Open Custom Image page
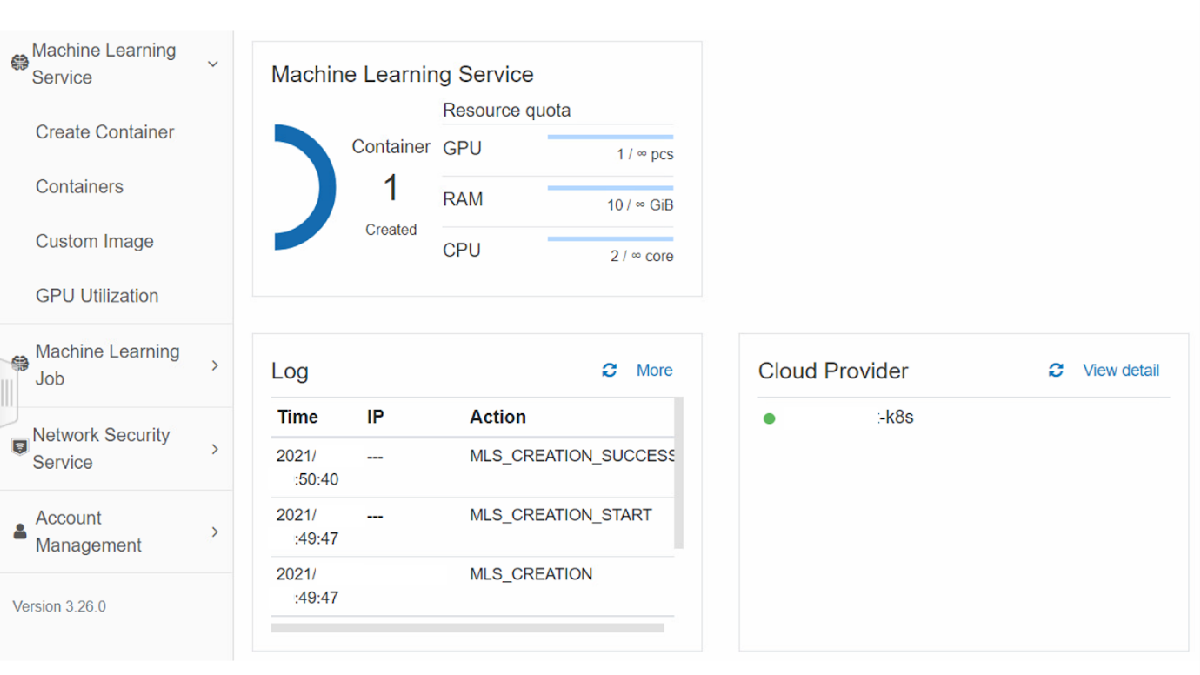Viewport: 1200px width, 675px height. (95, 241)
